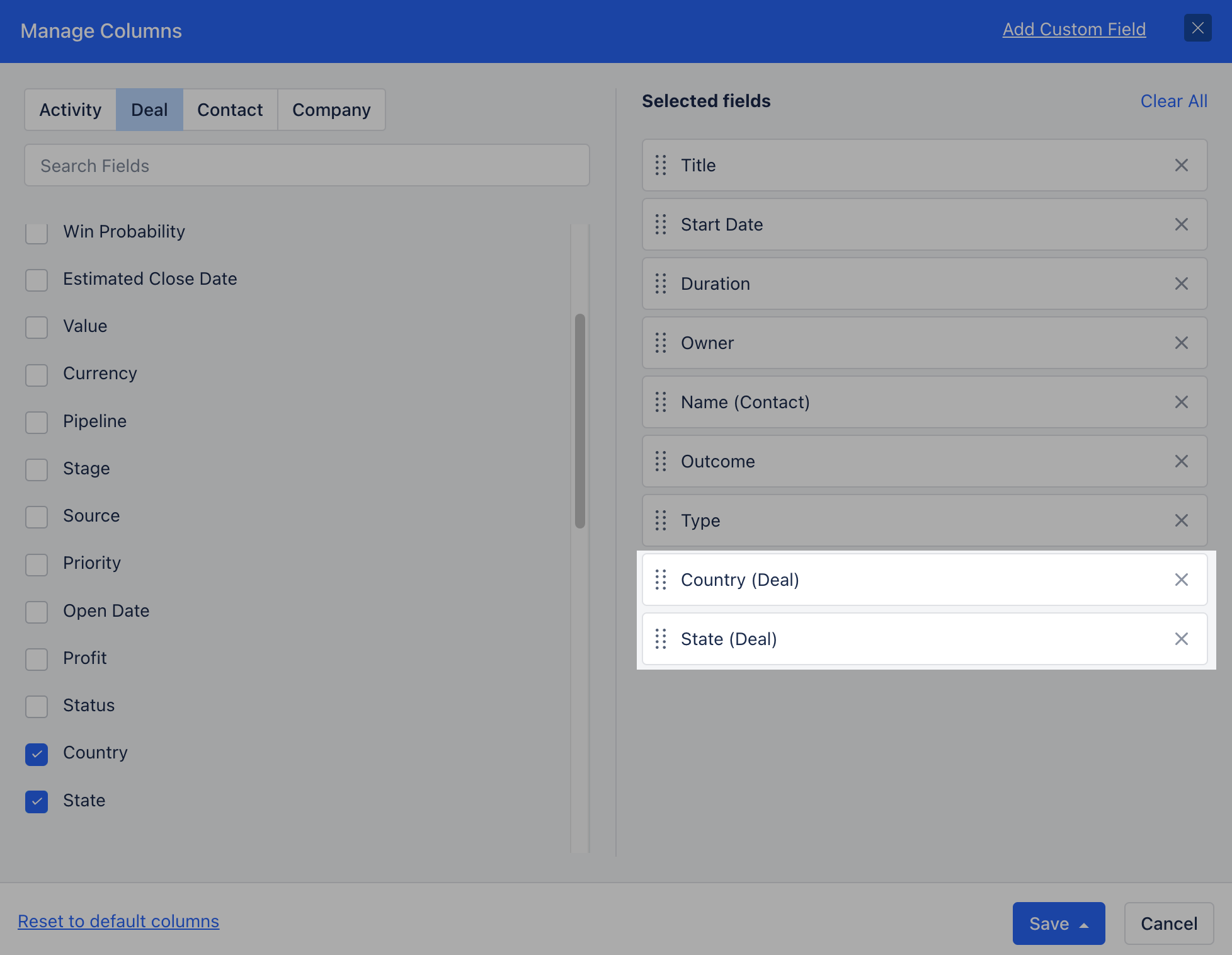Grab the drag handle for Name (Contact)

click(661, 402)
